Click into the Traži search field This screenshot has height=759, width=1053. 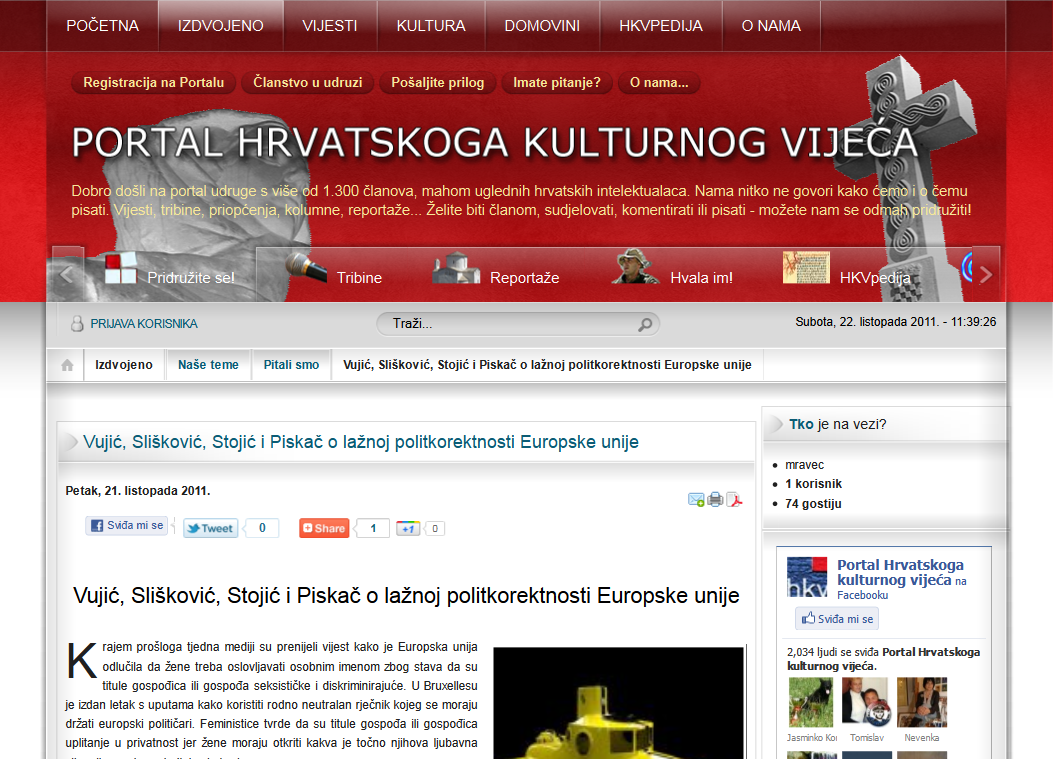505,324
